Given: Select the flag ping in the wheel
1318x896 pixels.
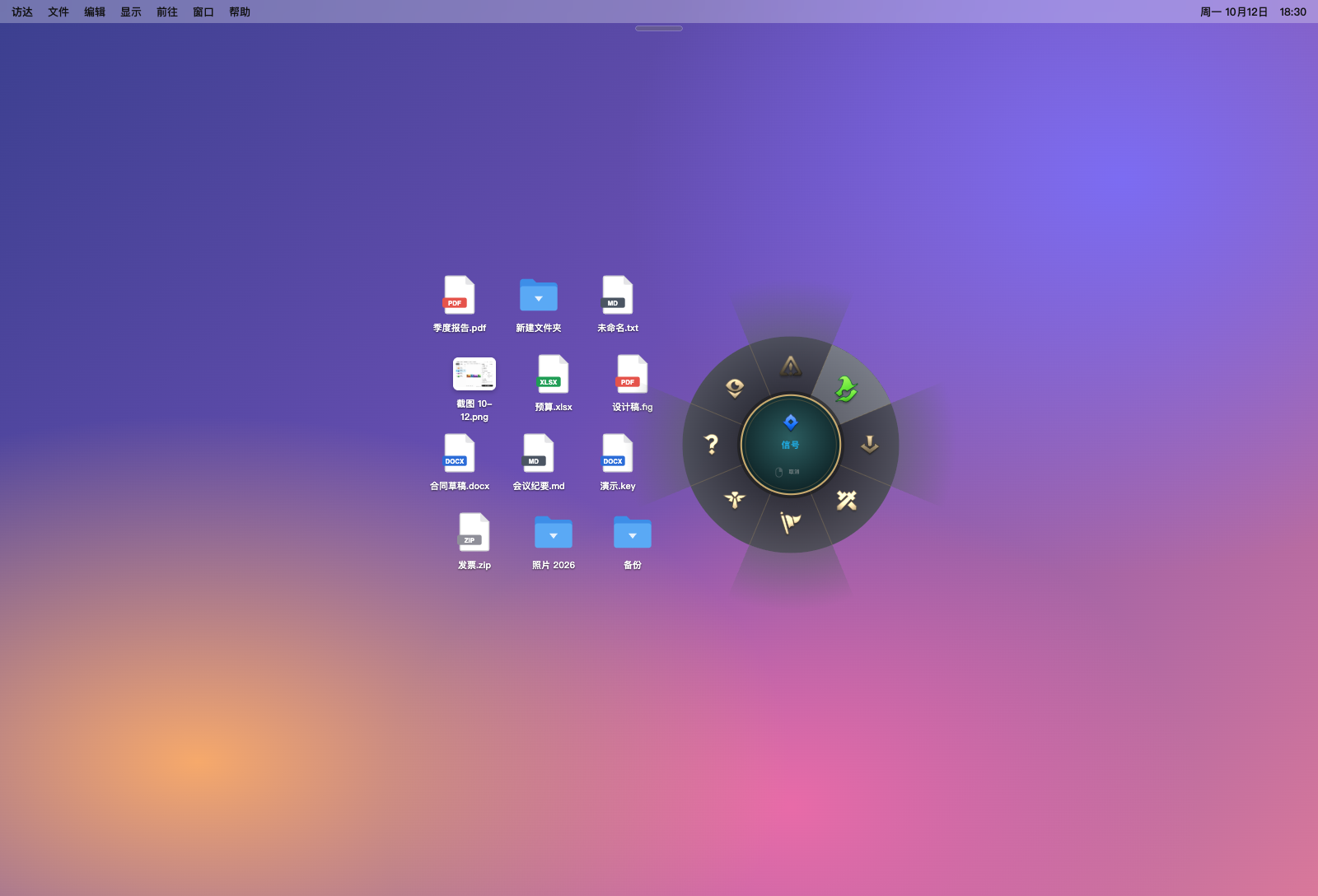Looking at the screenshot, I should 791,522.
